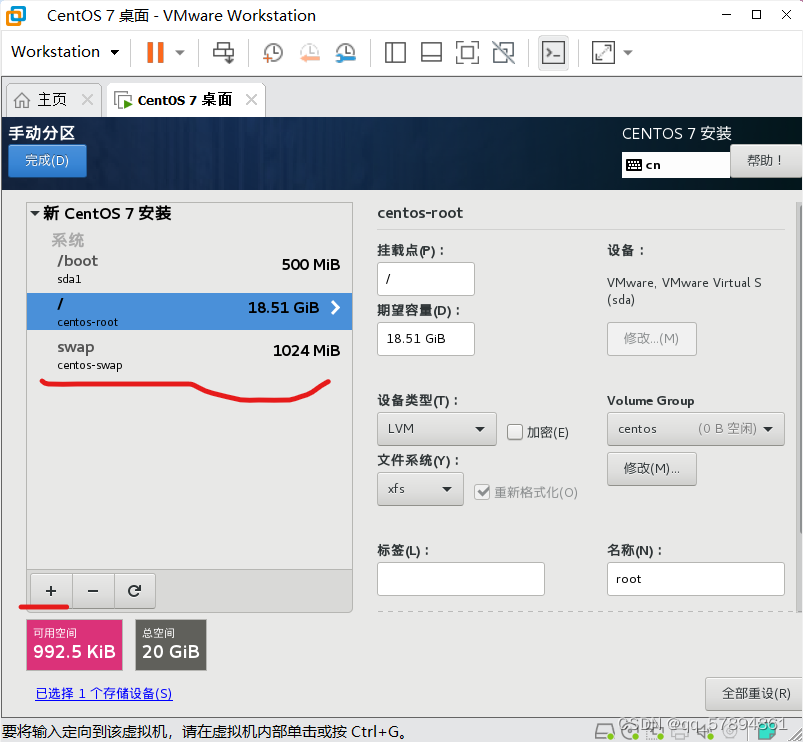803x742 pixels.
Task: Click the 全部重设(R) button
Action: (x=756, y=693)
